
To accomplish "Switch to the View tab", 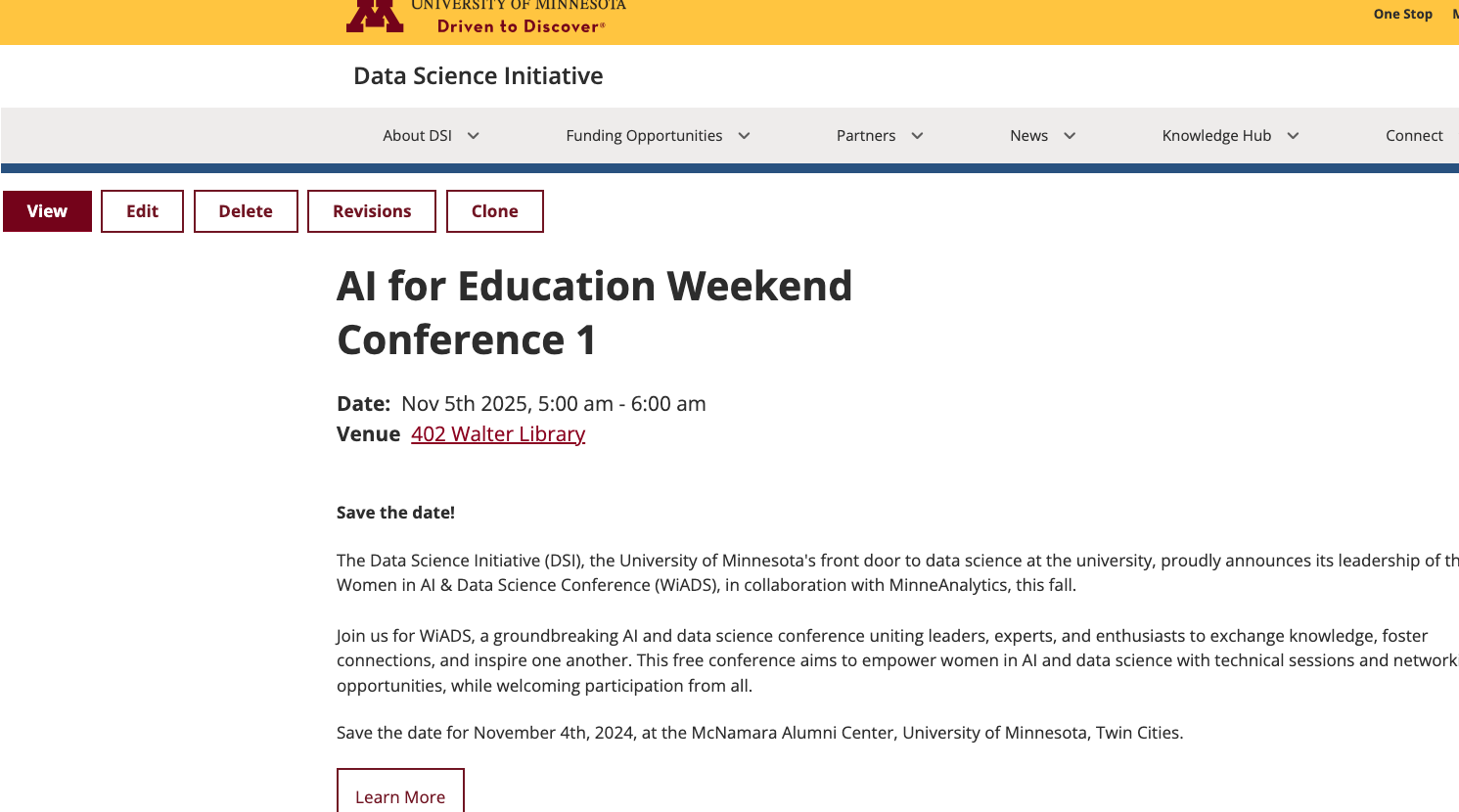I will pos(47,211).
